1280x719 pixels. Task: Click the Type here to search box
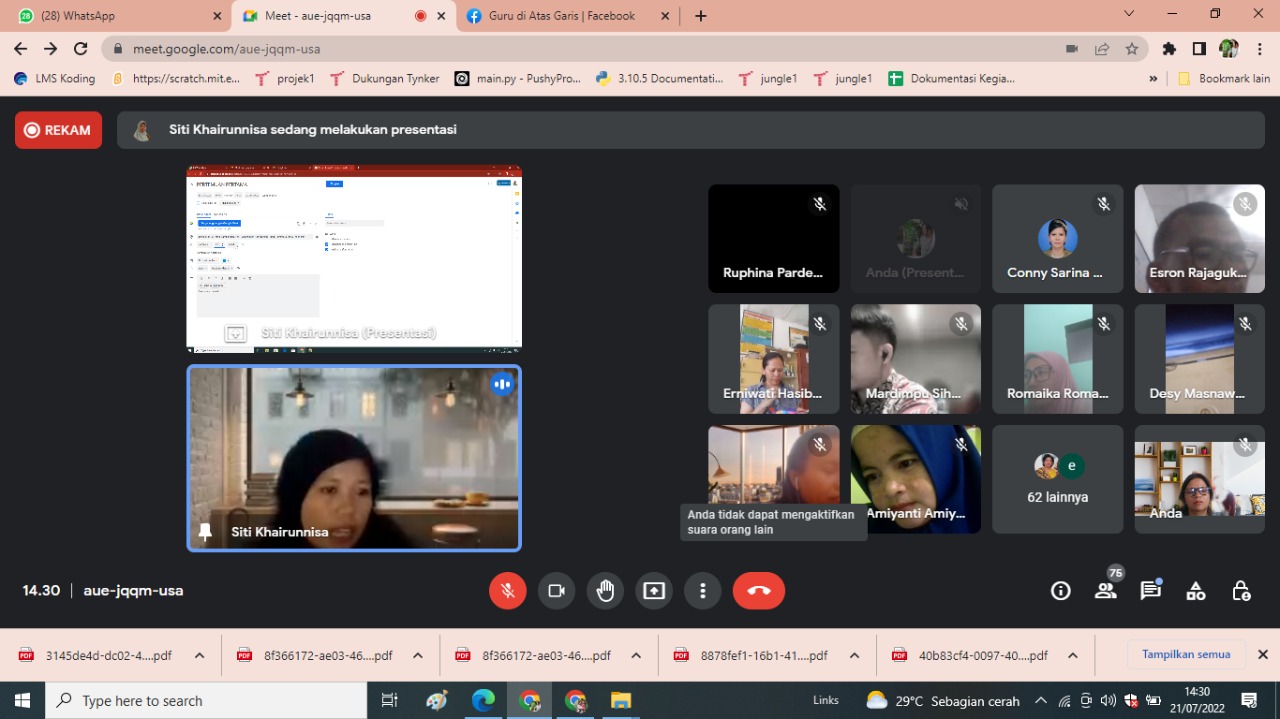pos(206,700)
